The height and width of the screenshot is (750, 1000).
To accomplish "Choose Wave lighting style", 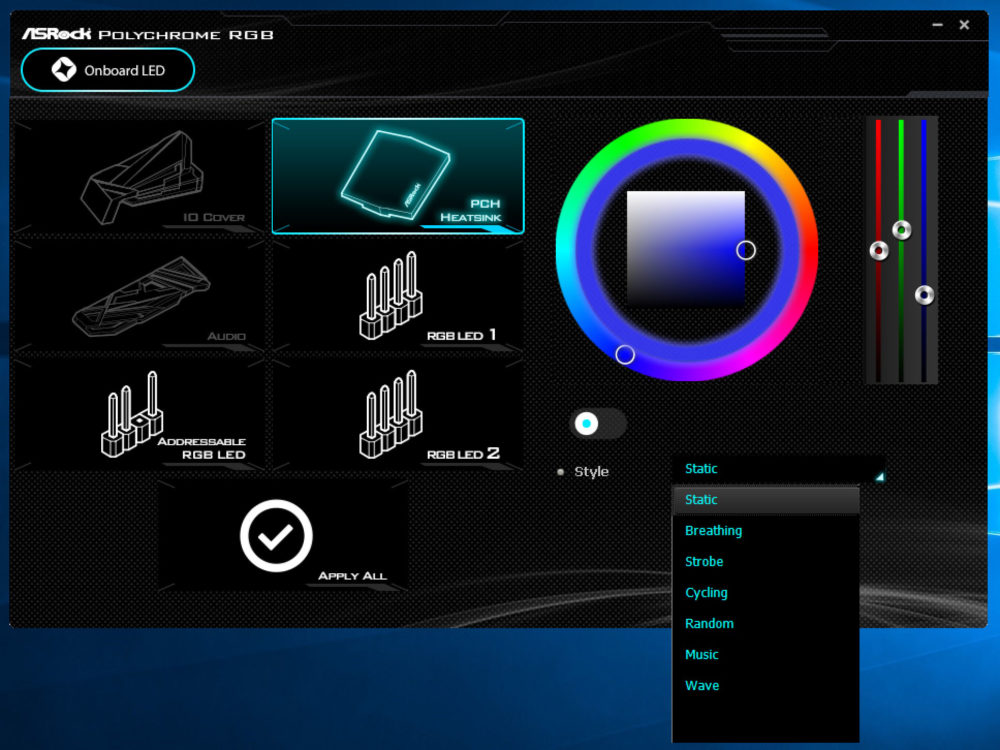I will click(x=766, y=686).
